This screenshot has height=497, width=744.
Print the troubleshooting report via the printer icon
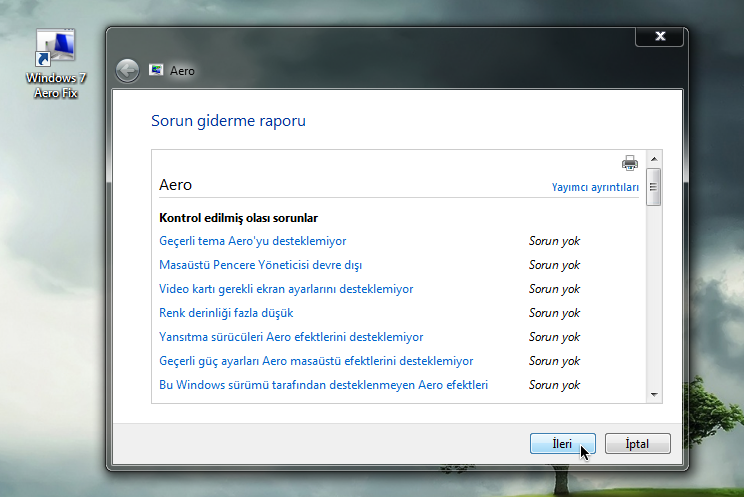click(630, 163)
